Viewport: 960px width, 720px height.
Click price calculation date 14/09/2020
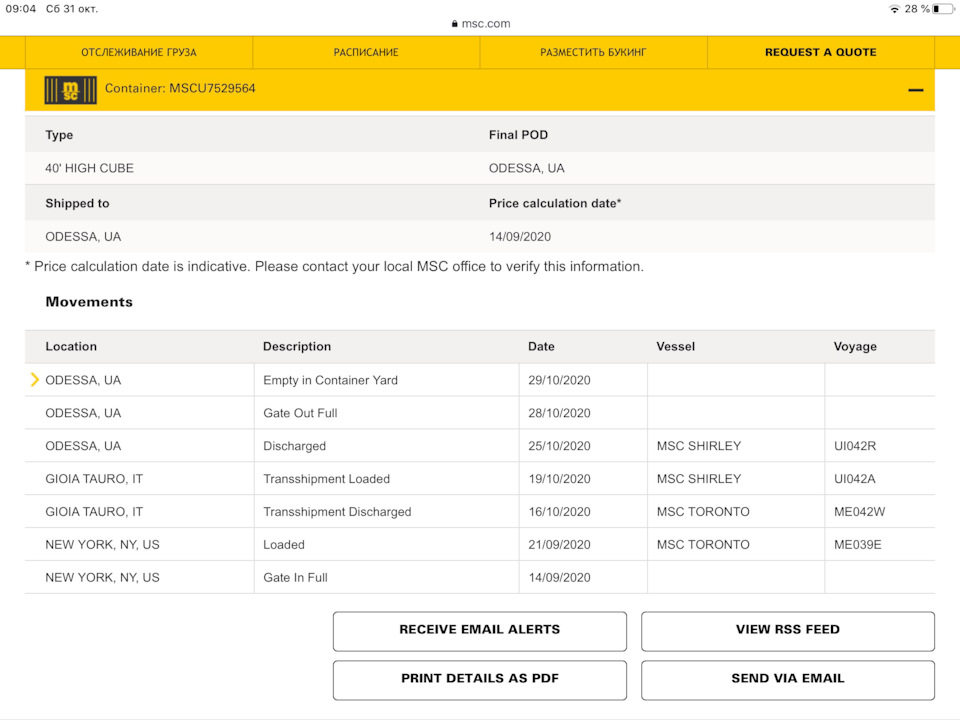(520, 237)
